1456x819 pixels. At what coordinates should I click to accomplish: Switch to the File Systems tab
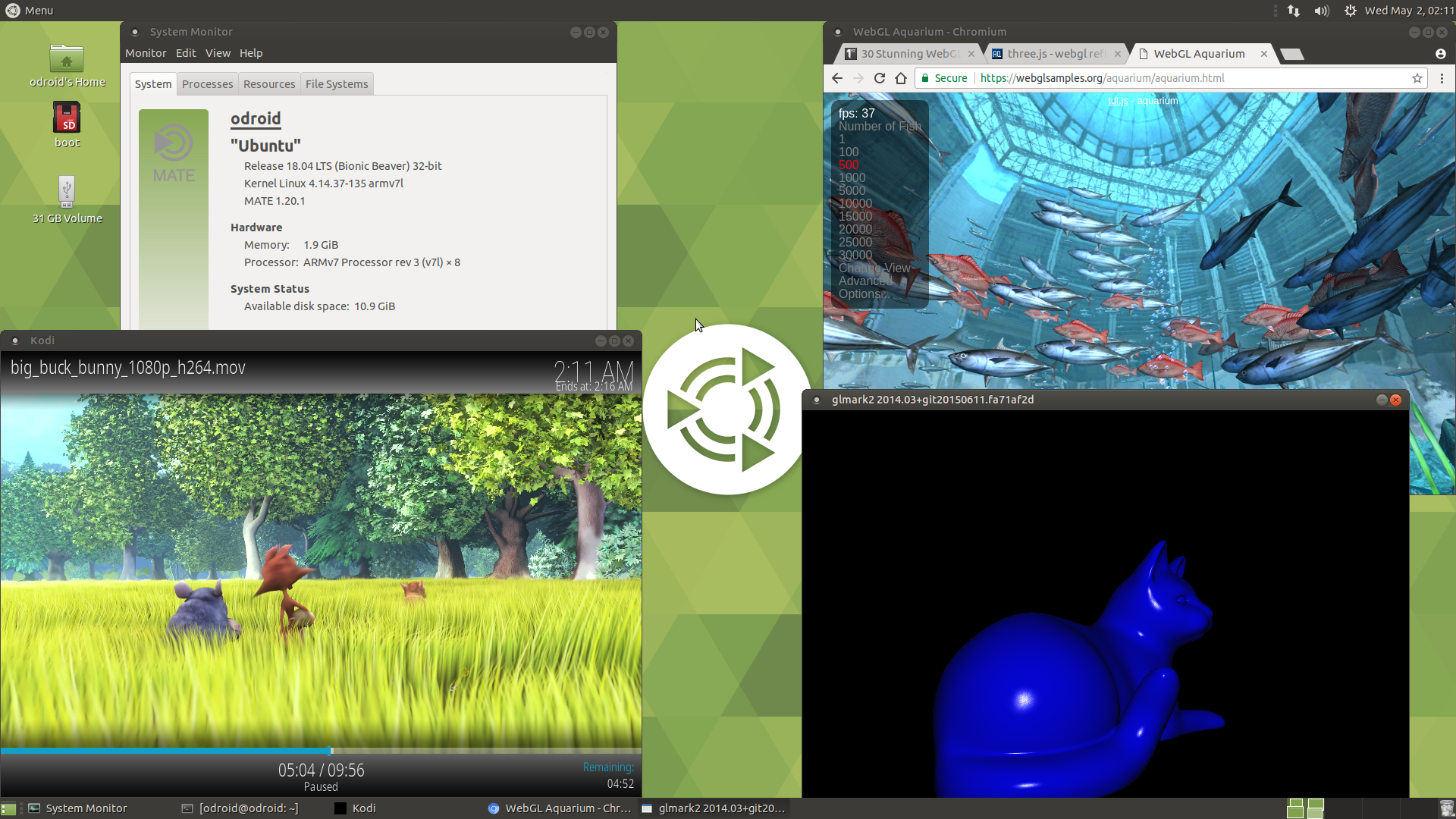337,84
